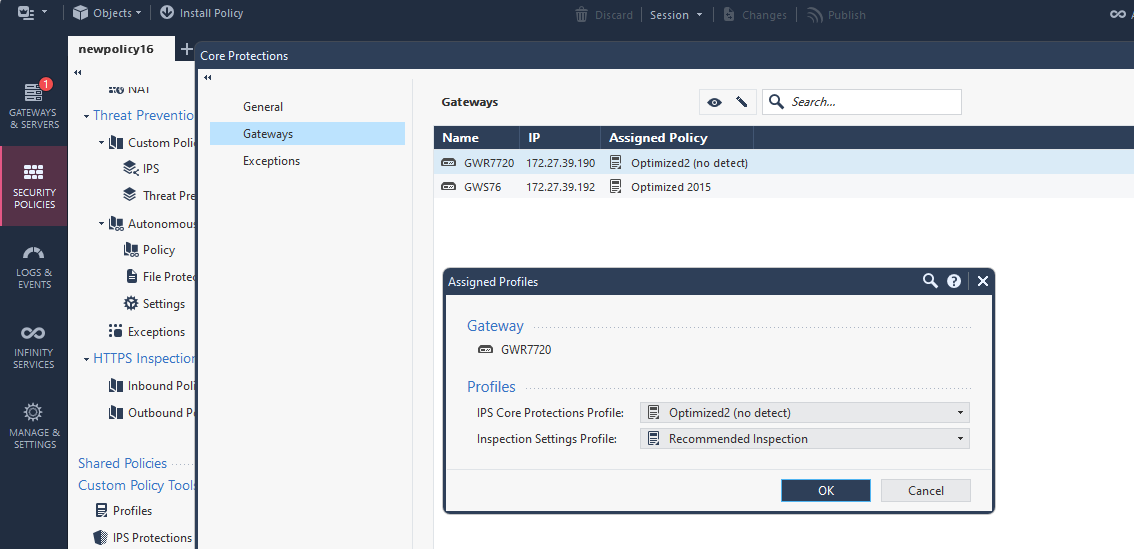Select Threat Prevention layer tree item
This screenshot has height=549, width=1134.
pos(159,195)
